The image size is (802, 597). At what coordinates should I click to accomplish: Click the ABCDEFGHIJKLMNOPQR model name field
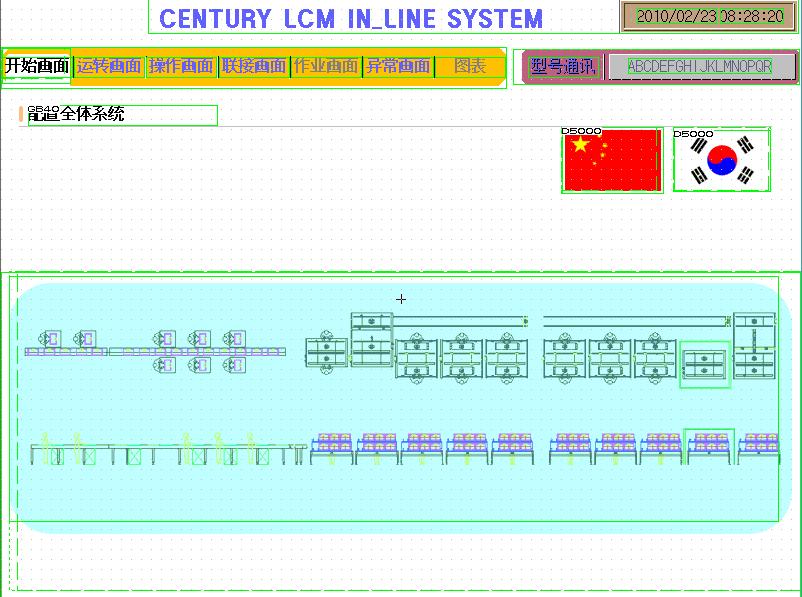700,67
